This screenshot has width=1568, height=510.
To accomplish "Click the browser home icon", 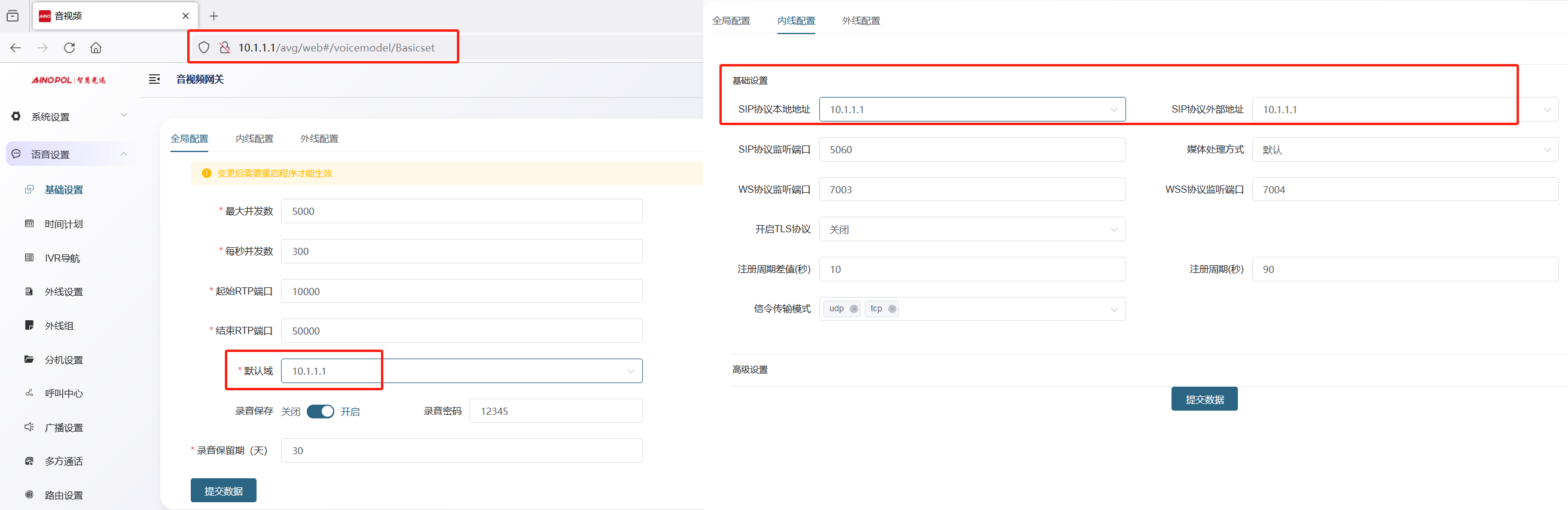I will 96,47.
